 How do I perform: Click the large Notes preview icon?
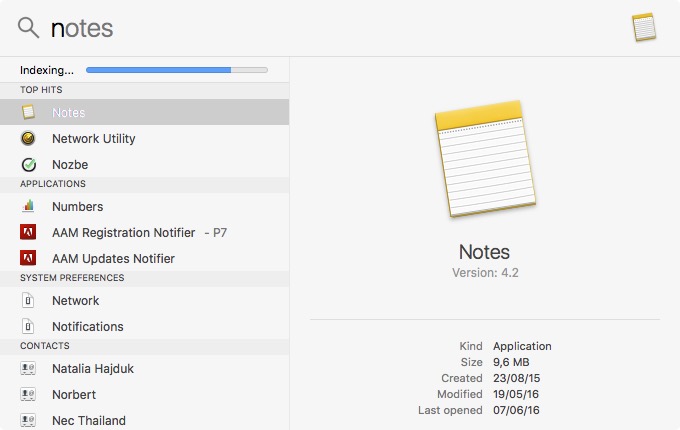pos(485,159)
